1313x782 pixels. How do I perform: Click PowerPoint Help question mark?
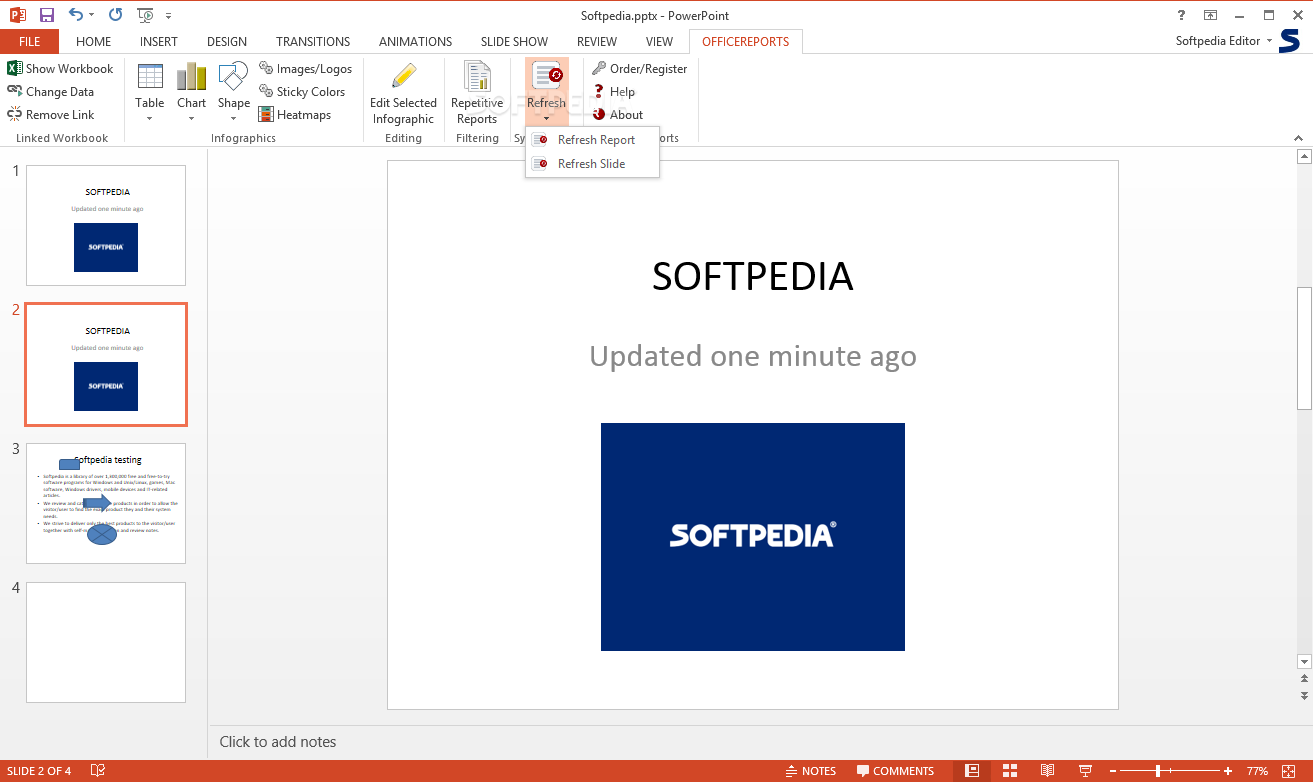tap(1182, 15)
